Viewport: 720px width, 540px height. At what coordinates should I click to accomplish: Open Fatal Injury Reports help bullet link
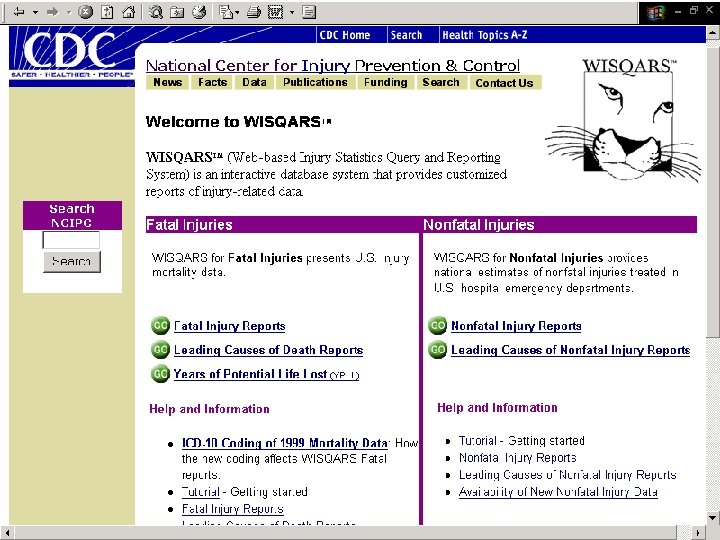click(x=232, y=509)
